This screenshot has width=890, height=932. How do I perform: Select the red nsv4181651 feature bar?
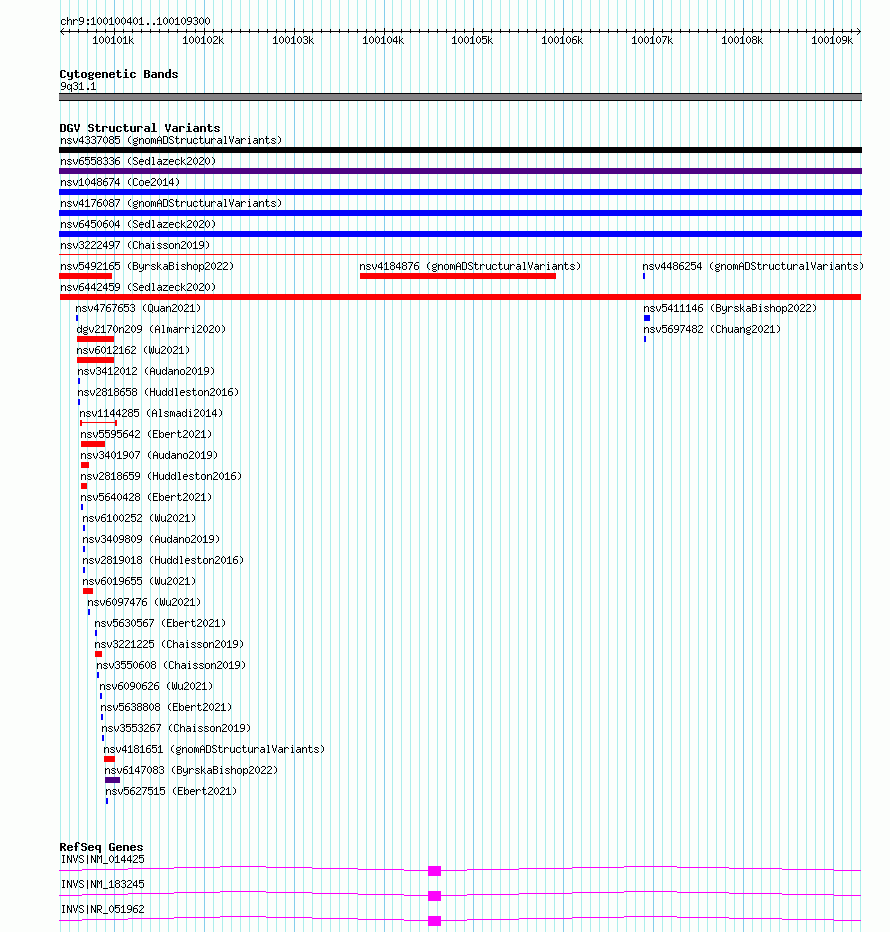pyautogui.click(x=109, y=759)
